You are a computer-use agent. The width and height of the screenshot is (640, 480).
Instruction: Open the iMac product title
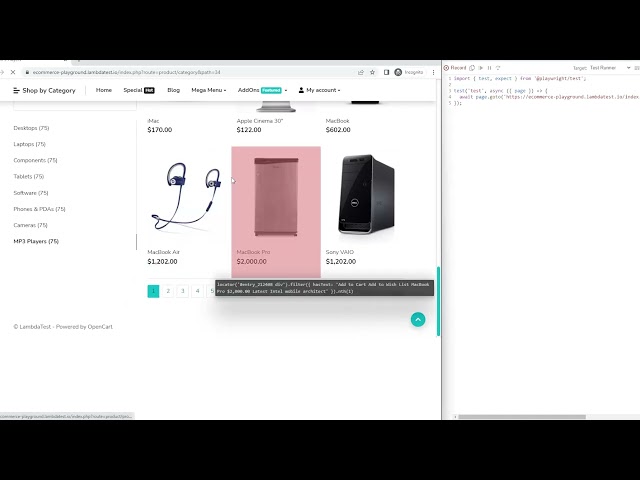[x=153, y=121]
